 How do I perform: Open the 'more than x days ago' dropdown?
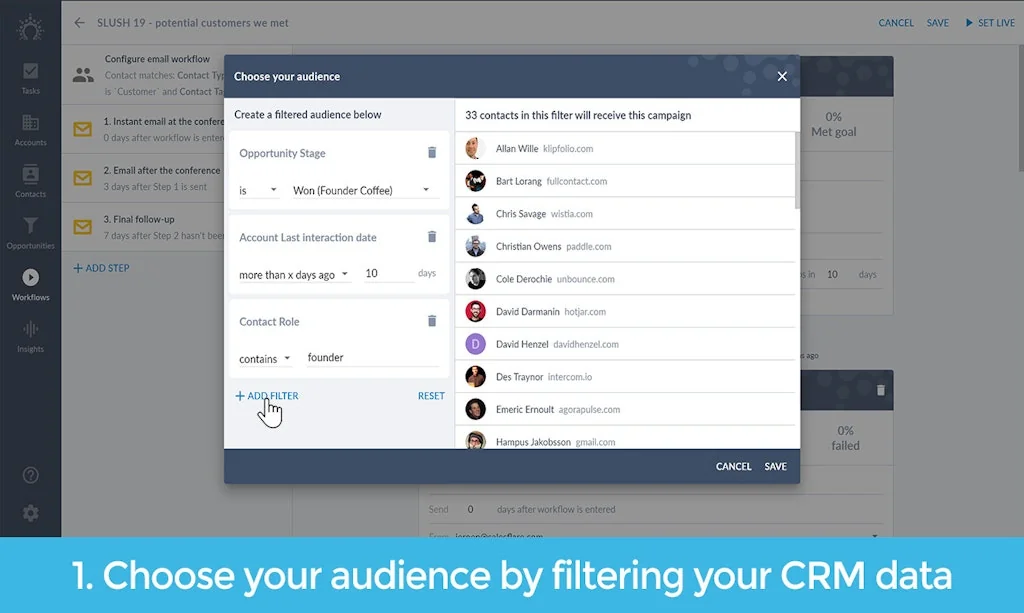click(294, 273)
